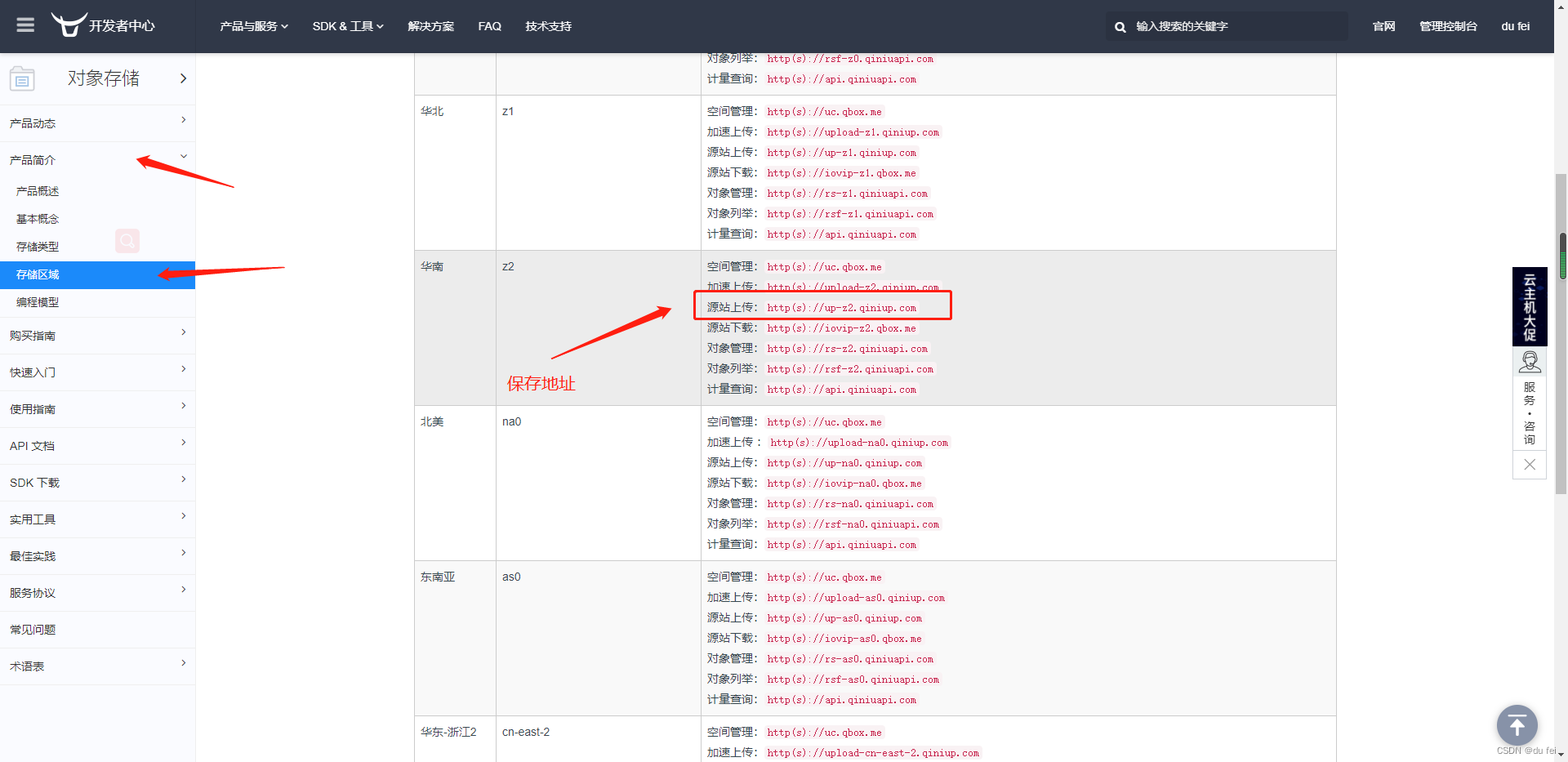1568x762 pixels.
Task: Open the customer service consult icon
Action: [x=1530, y=362]
